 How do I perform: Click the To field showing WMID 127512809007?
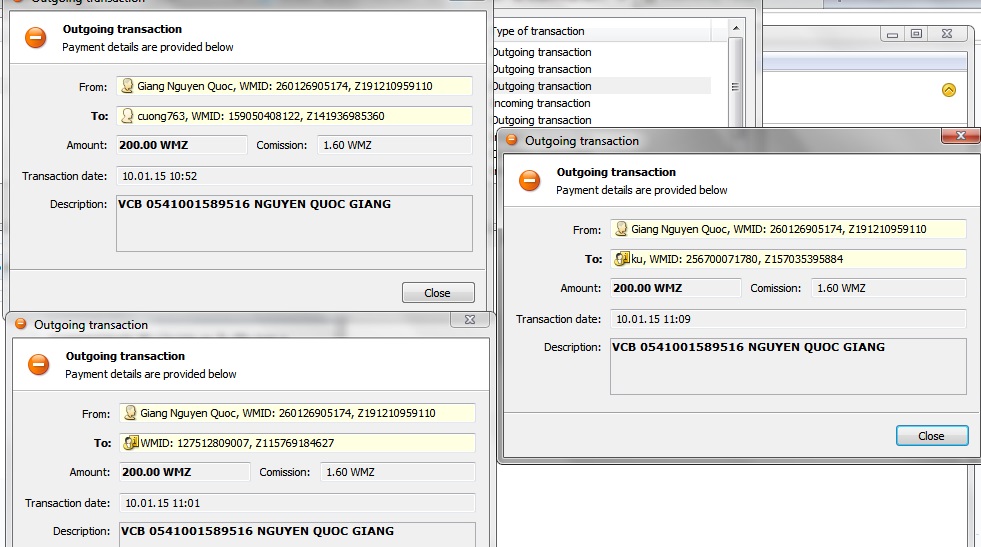(297, 442)
